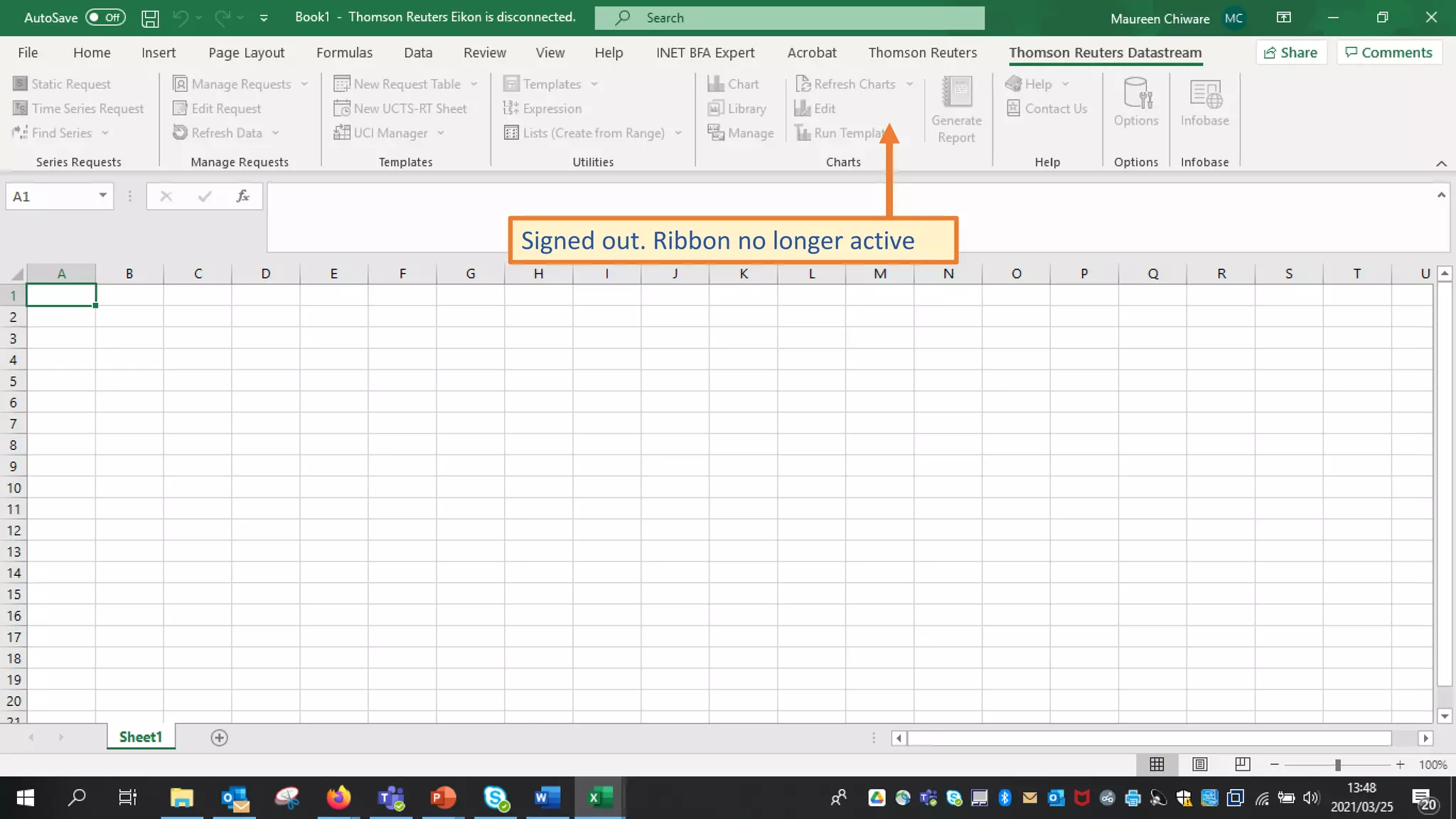Open the Customize Quick Access Toolbar dropdown
This screenshot has width=1456, height=819.
264,18
